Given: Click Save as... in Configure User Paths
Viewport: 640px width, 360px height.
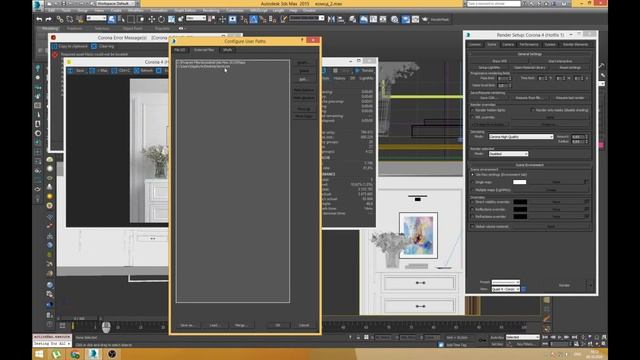Looking at the screenshot, I should click(x=187, y=325).
